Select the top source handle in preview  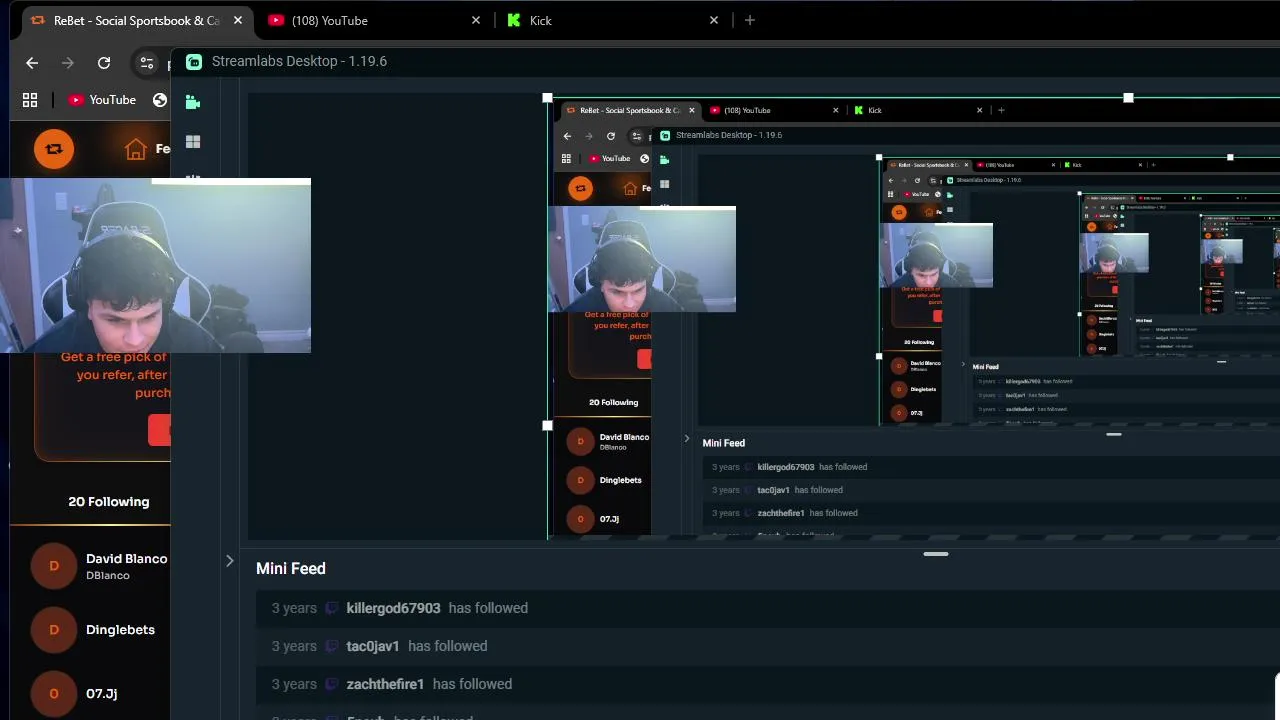(x=1128, y=98)
